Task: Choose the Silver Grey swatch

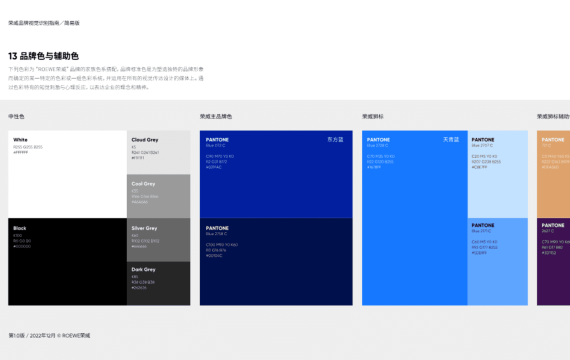Action: pyautogui.click(x=158, y=240)
